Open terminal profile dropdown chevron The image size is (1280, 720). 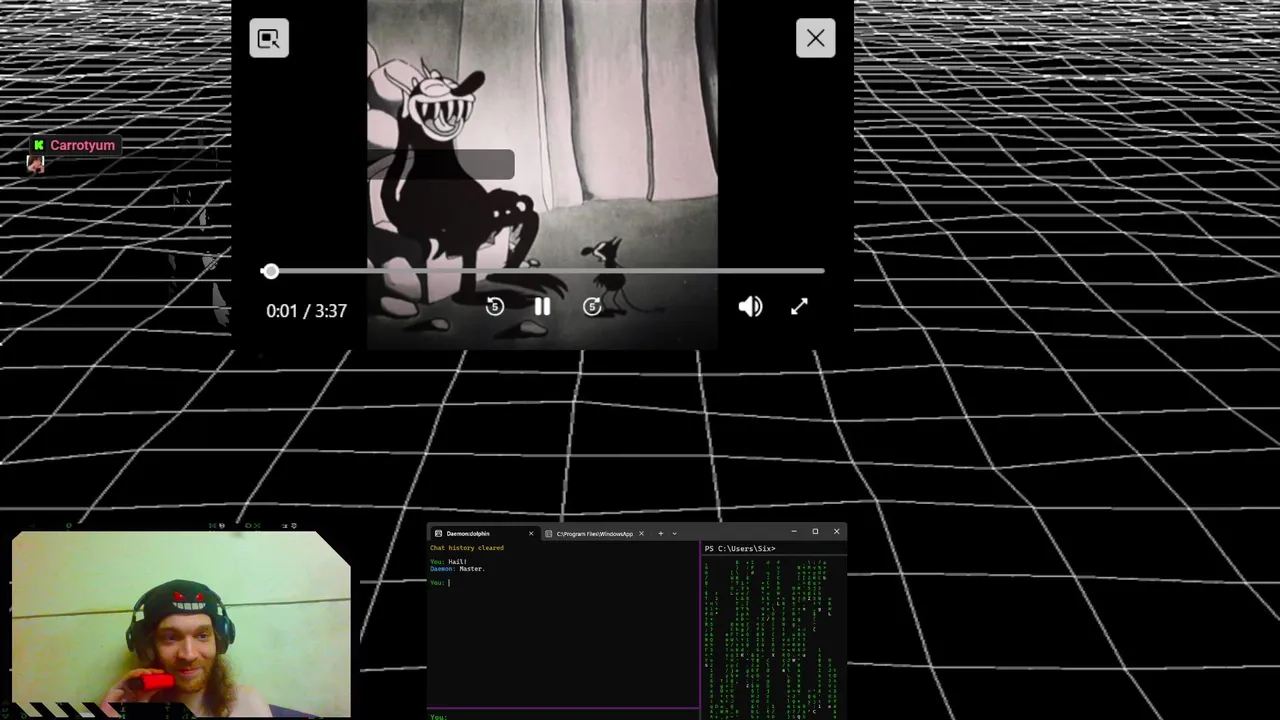tap(674, 533)
